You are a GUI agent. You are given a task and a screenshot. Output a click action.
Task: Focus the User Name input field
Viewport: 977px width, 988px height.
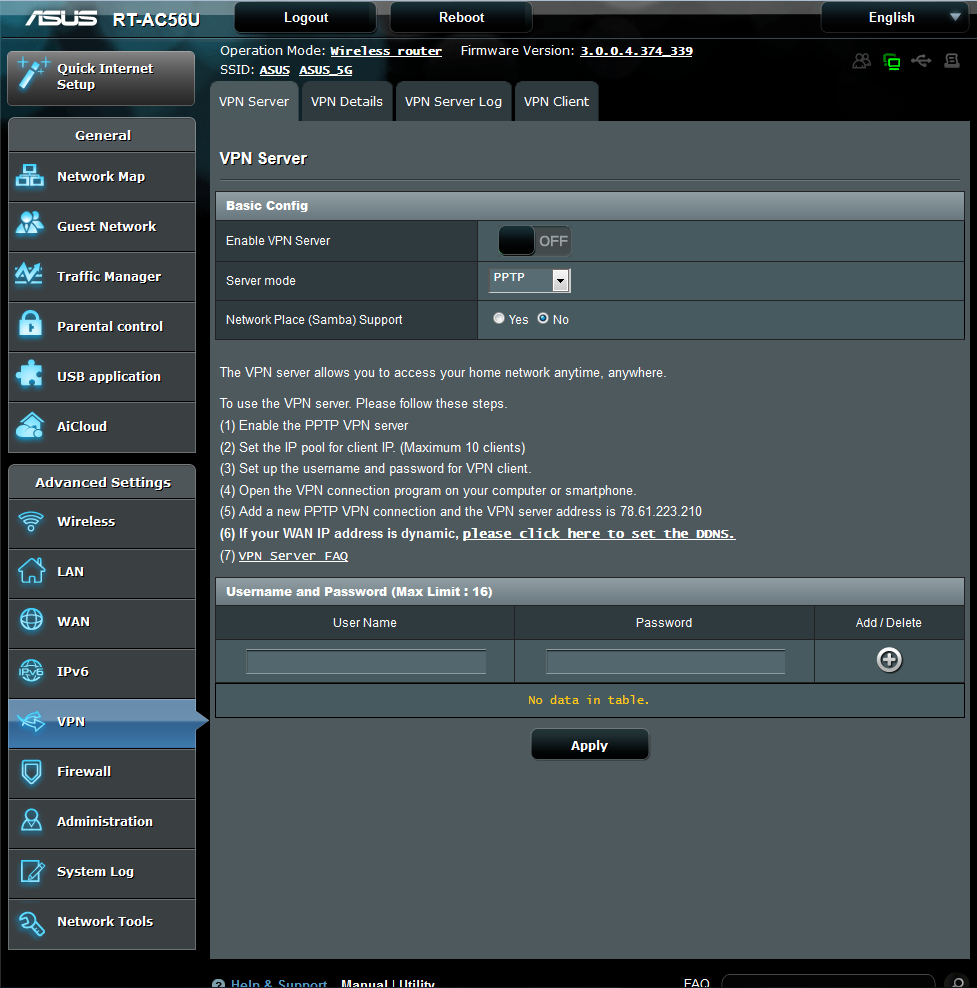(365, 662)
